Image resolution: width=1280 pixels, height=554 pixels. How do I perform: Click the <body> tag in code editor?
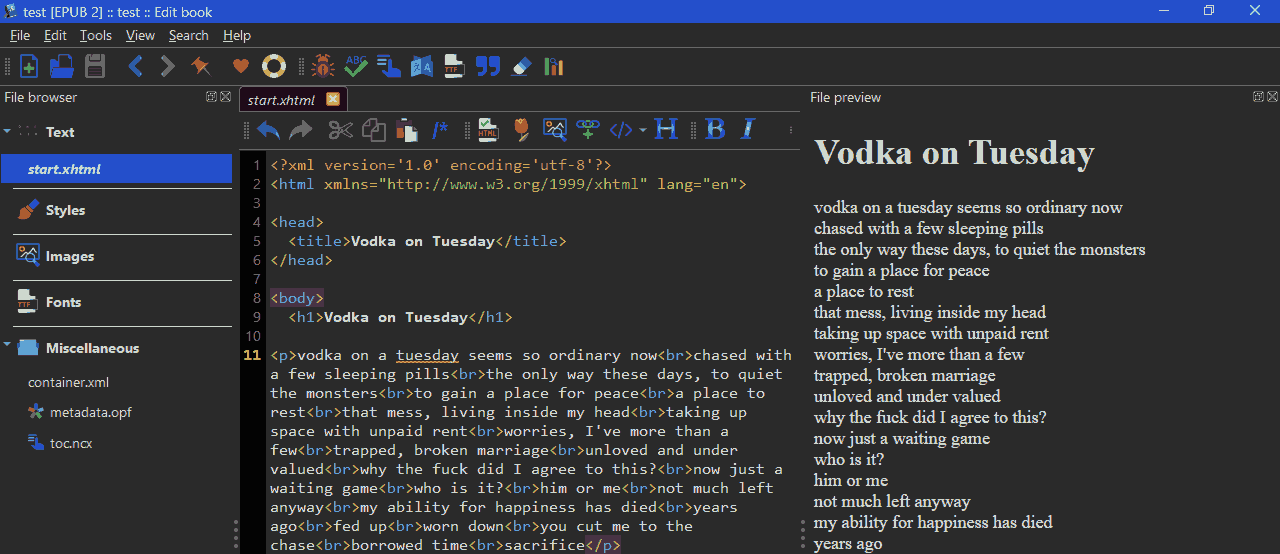click(296, 298)
